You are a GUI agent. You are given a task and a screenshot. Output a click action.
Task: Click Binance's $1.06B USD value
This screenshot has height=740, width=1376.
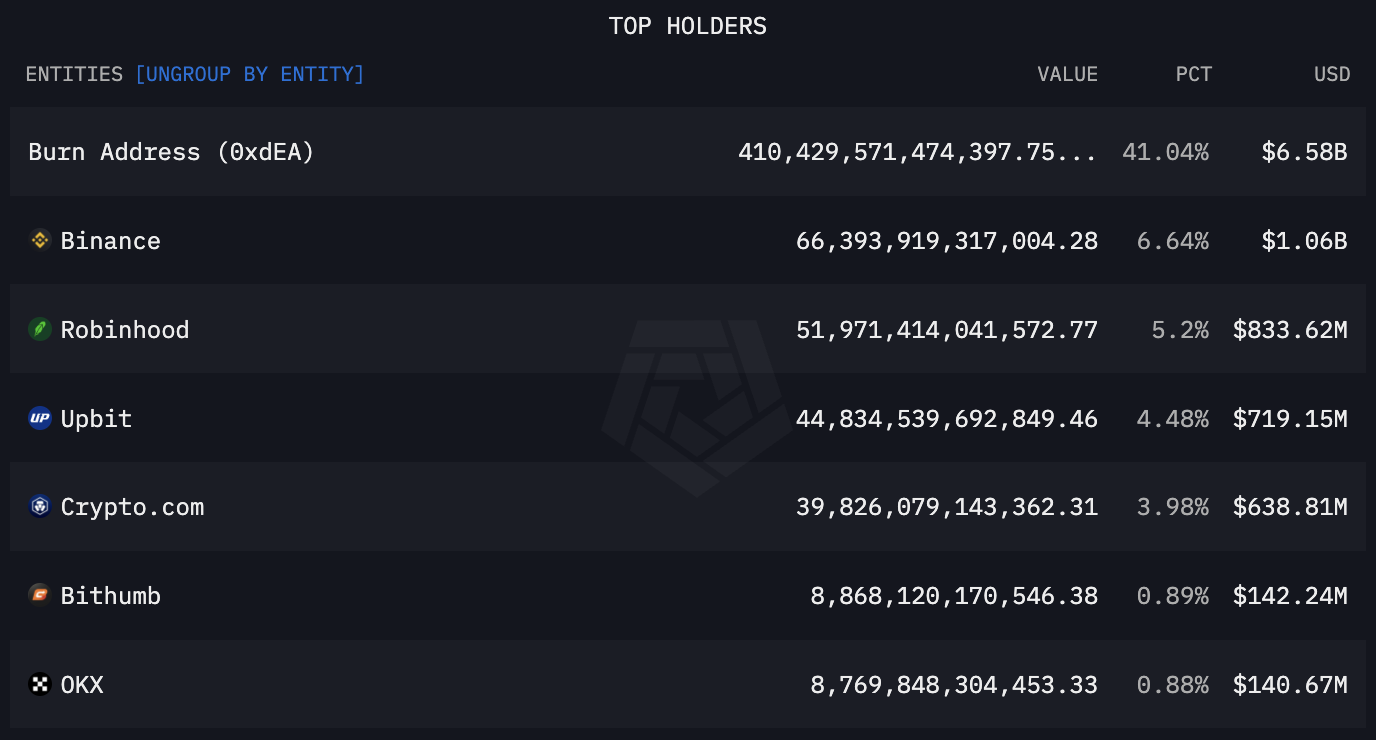(x=1304, y=241)
